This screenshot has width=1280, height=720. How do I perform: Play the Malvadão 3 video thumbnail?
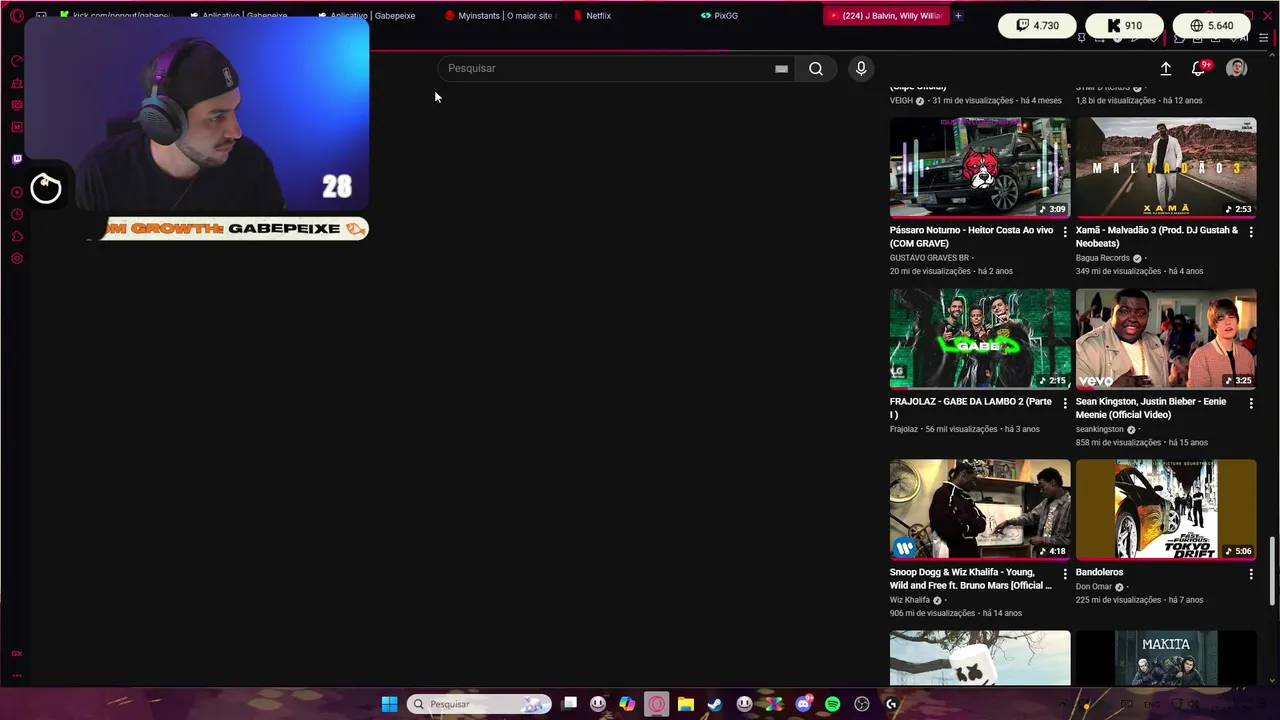coord(1166,167)
